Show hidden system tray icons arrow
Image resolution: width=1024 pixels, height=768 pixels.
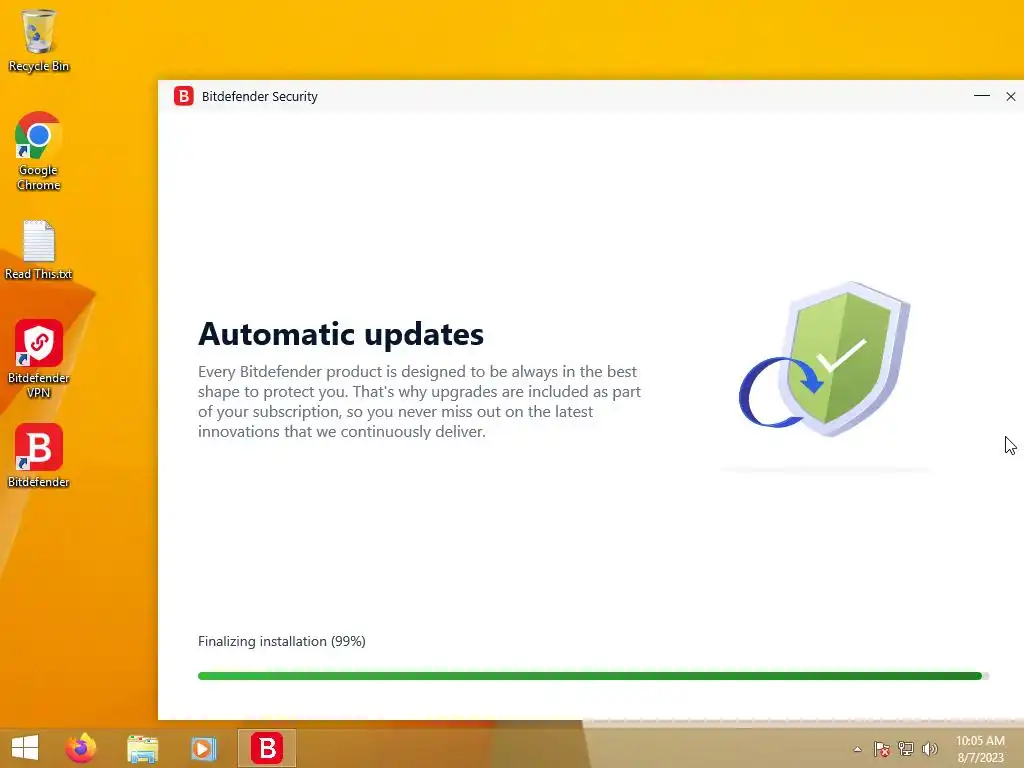[x=857, y=749]
